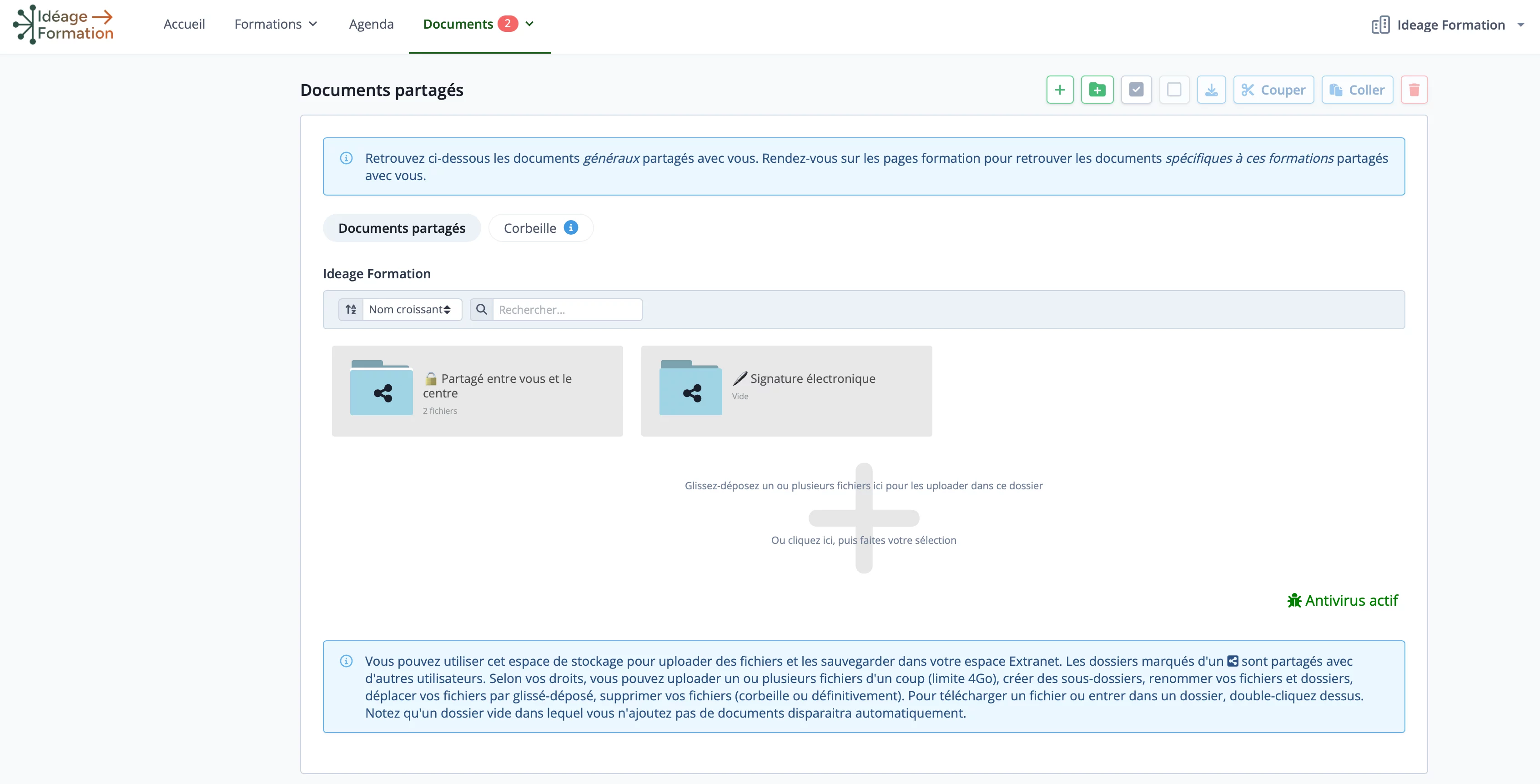
Task: Click the search magnifier icon
Action: (x=481, y=310)
